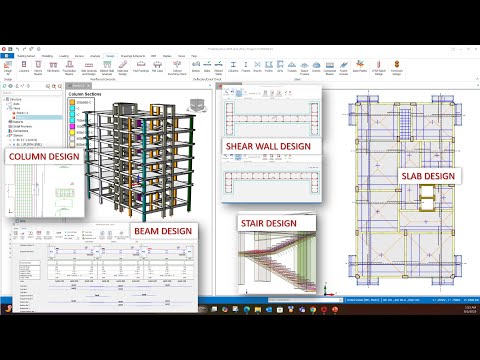
Task: Open Pile Caps design tool
Action: (x=157, y=66)
